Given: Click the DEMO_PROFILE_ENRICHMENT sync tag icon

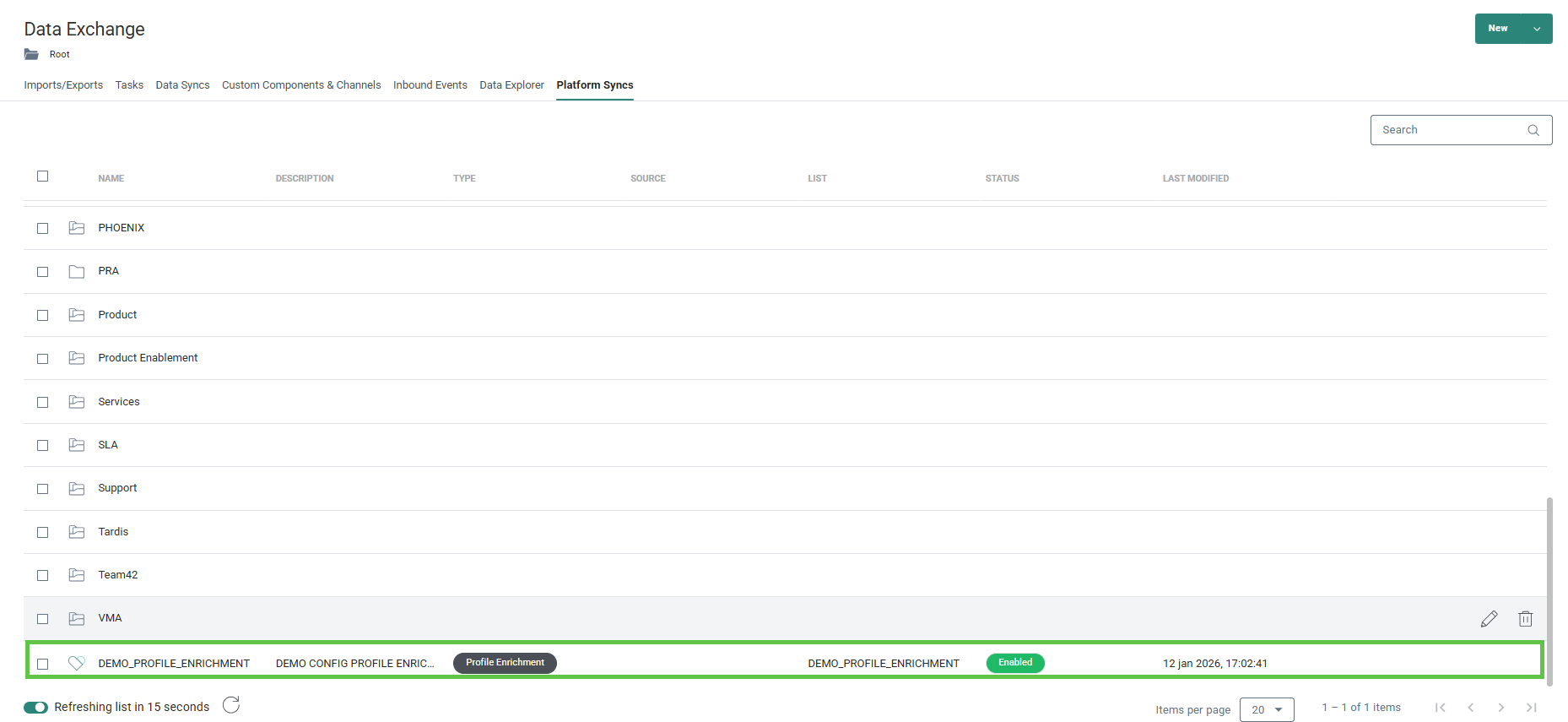Looking at the screenshot, I should 77,664.
